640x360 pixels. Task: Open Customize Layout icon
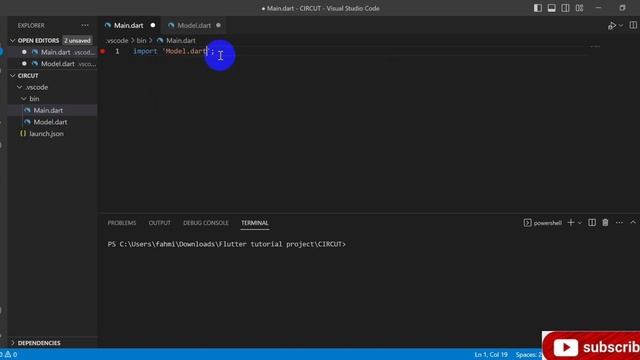click(579, 8)
